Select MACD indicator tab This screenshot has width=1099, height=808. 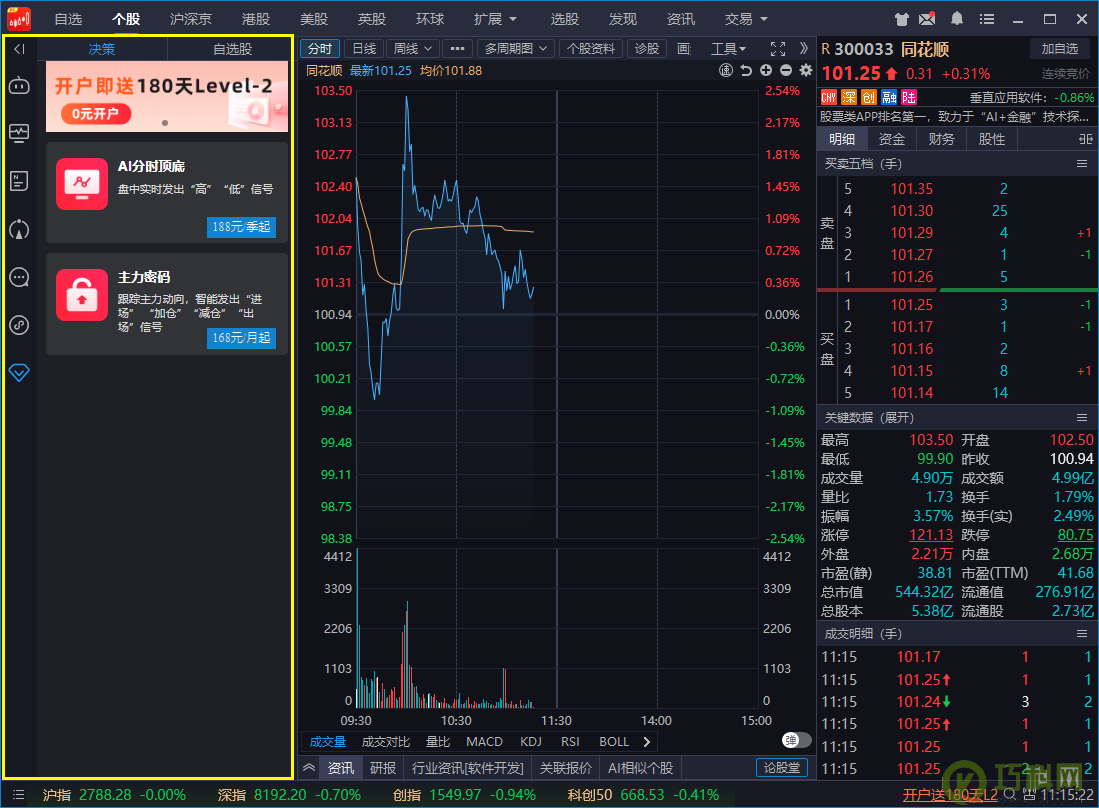click(484, 741)
